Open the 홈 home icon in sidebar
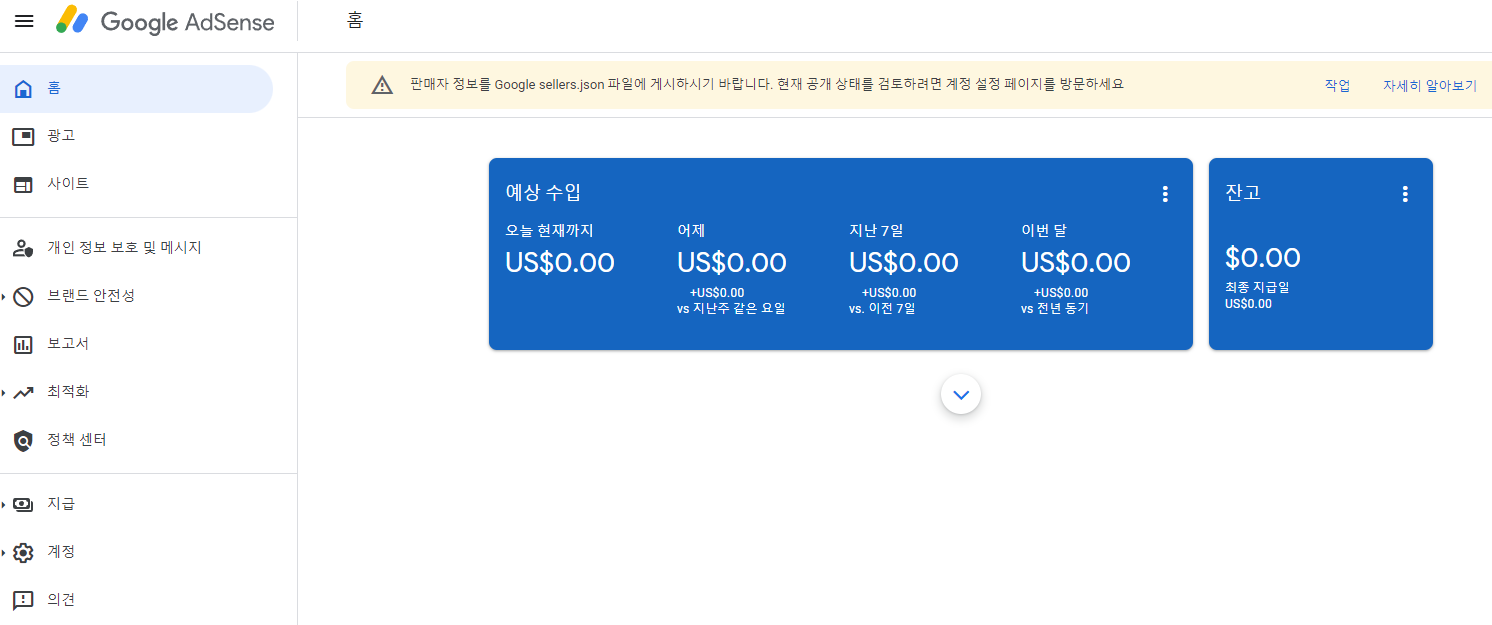Image resolution: width=1492 pixels, height=625 pixels. pos(23,88)
